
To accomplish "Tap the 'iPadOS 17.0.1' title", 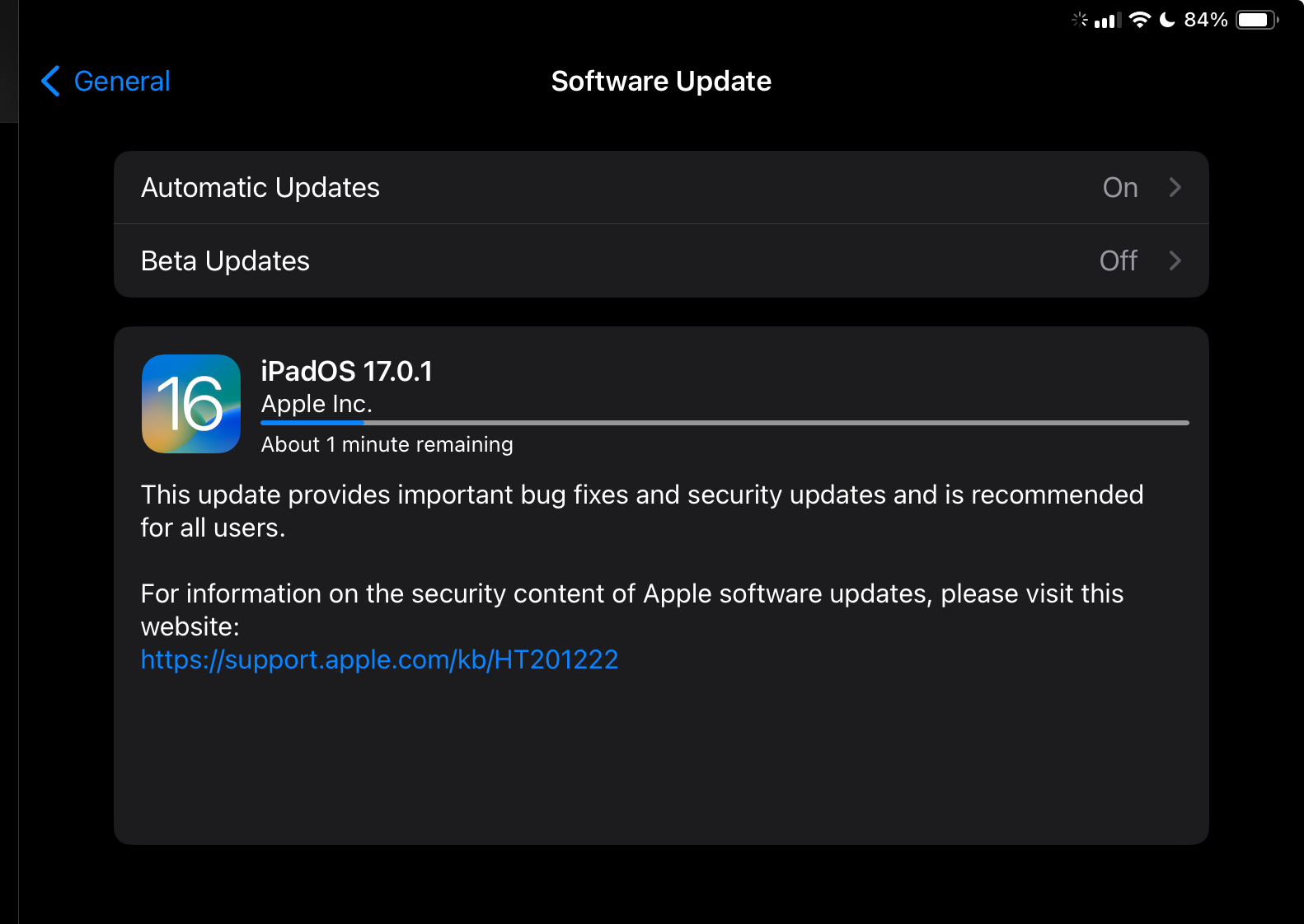I will [346, 371].
